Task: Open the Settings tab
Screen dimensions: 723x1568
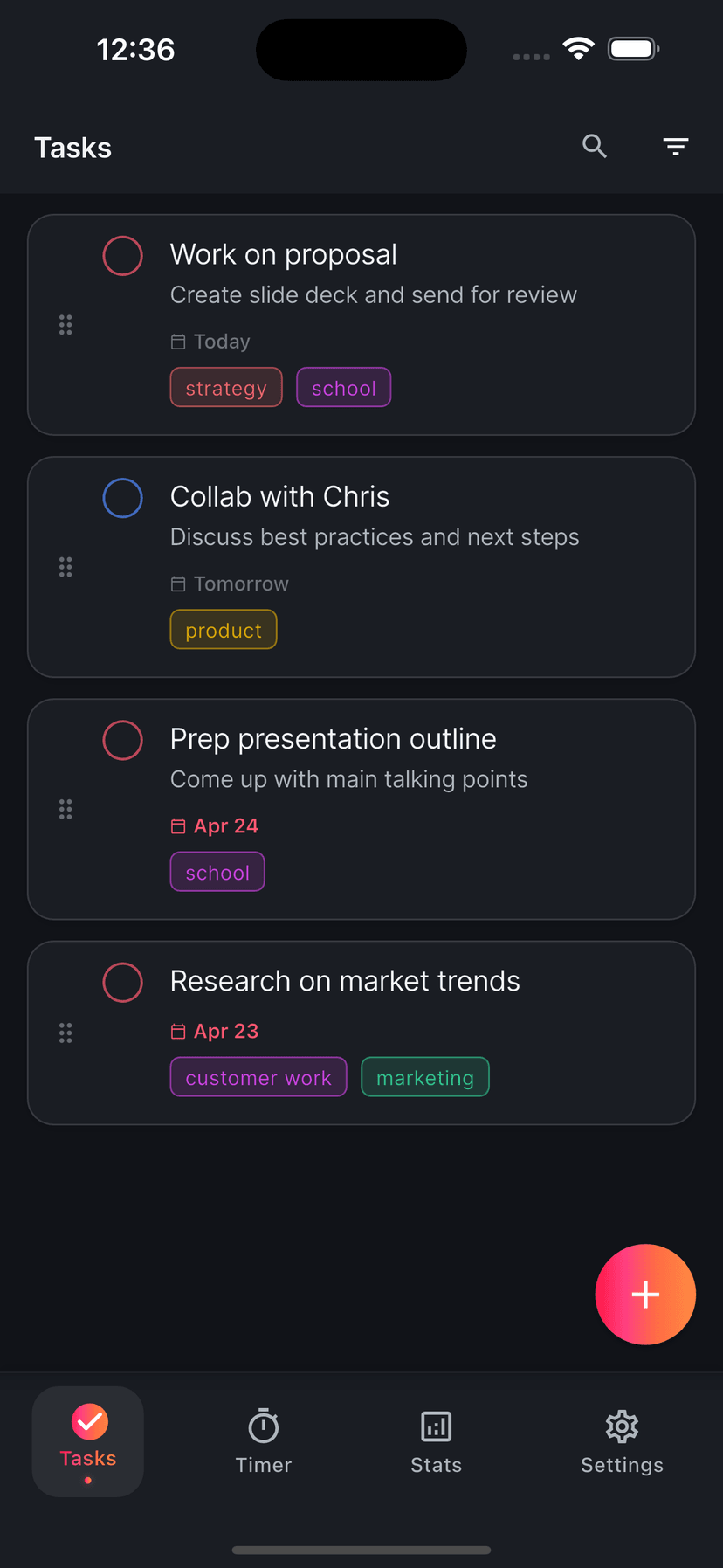Action: 622,1440
